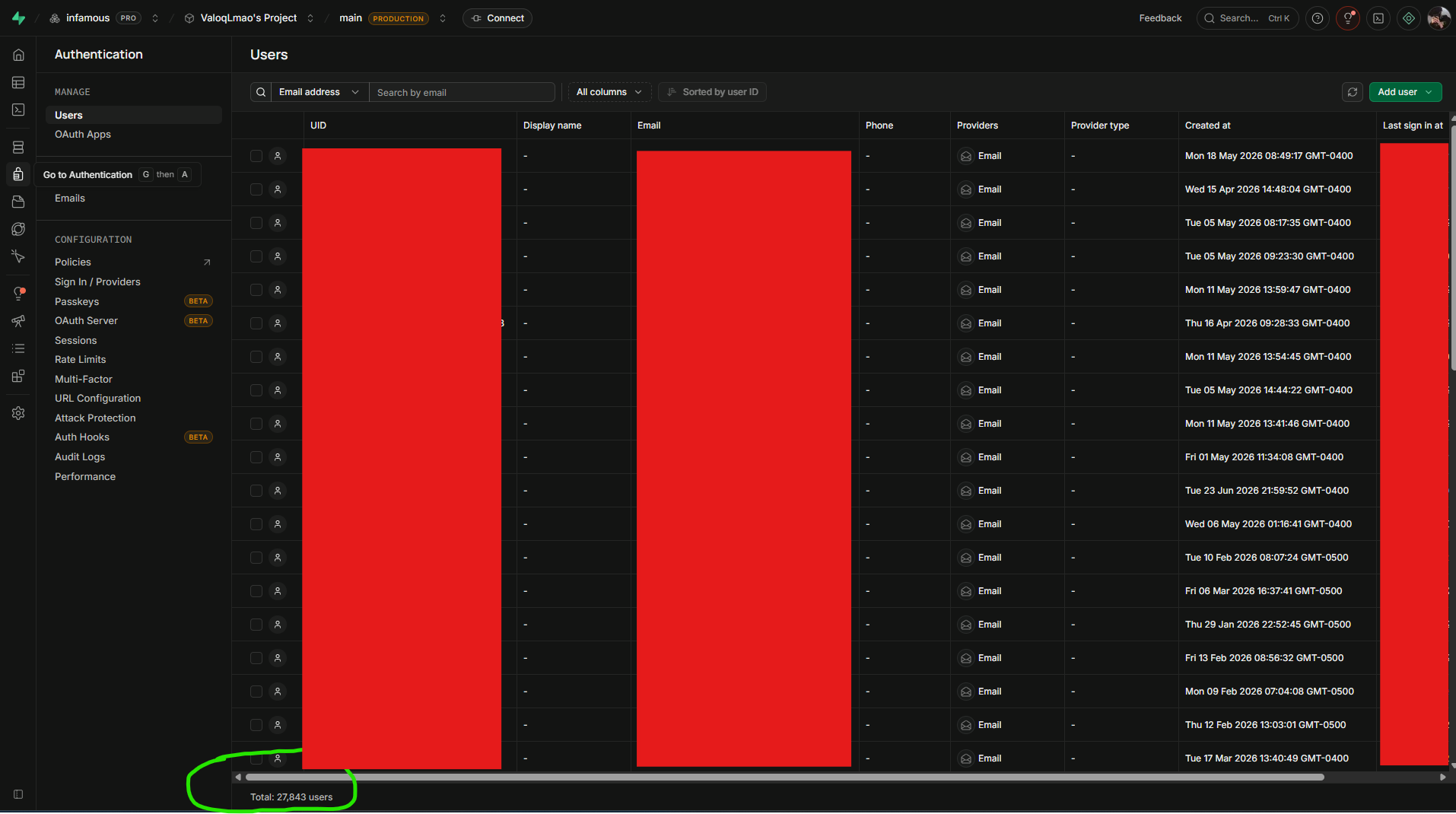Click the infamous organization name
Image resolution: width=1456 pixels, height=814 pixels.
87,18
